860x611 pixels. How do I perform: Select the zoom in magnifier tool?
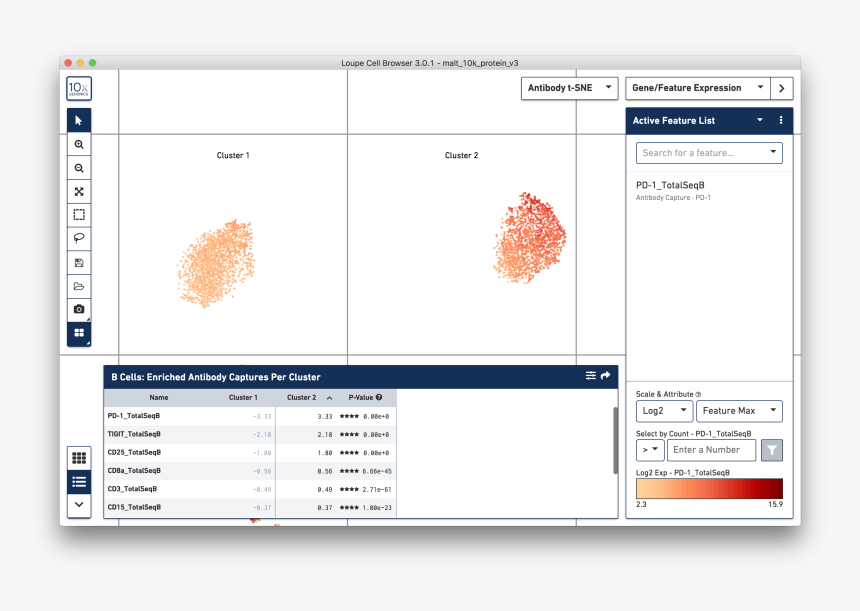pyautogui.click(x=79, y=145)
